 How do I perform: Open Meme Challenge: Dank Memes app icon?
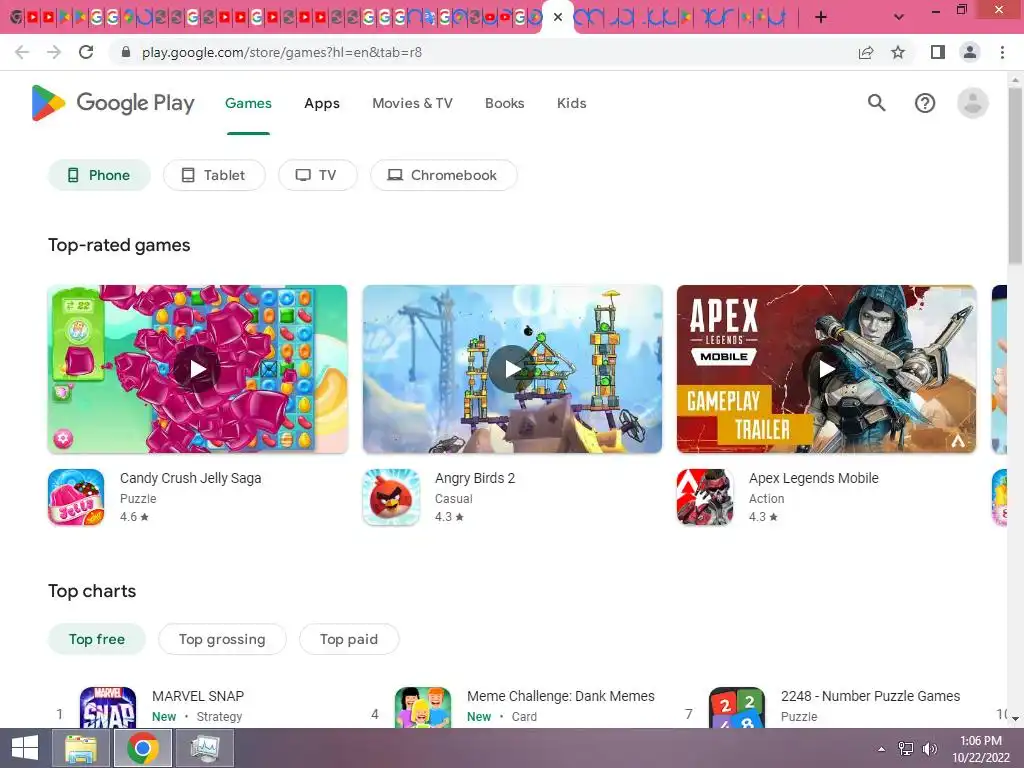[423, 707]
